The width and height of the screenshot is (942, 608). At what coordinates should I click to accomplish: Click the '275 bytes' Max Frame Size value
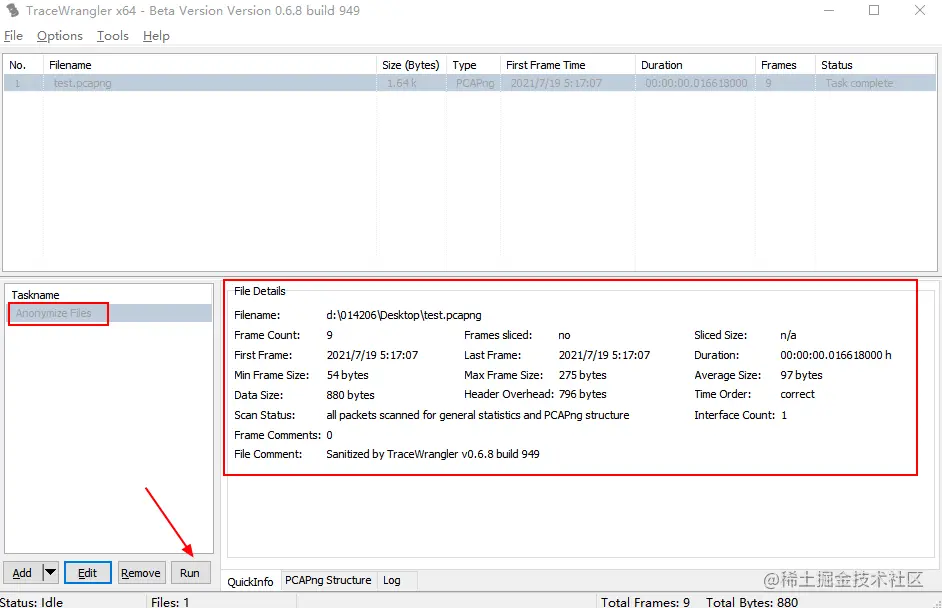pos(582,375)
